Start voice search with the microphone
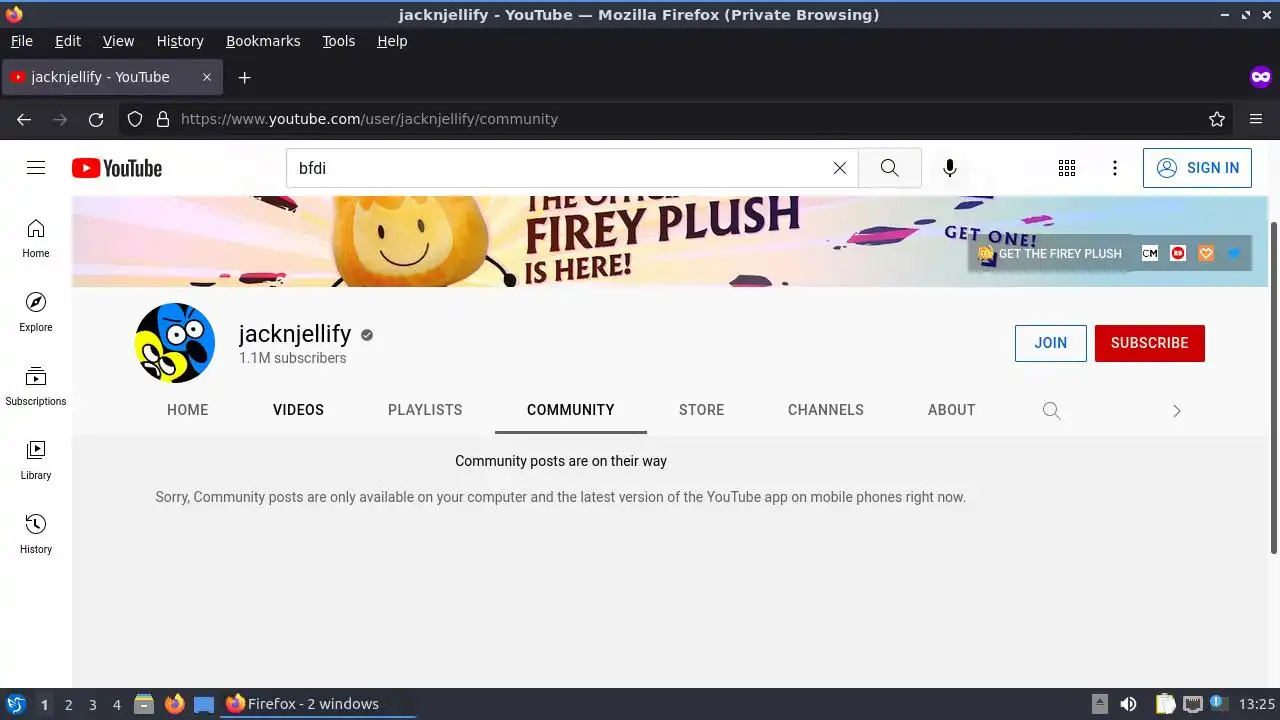 949,168
